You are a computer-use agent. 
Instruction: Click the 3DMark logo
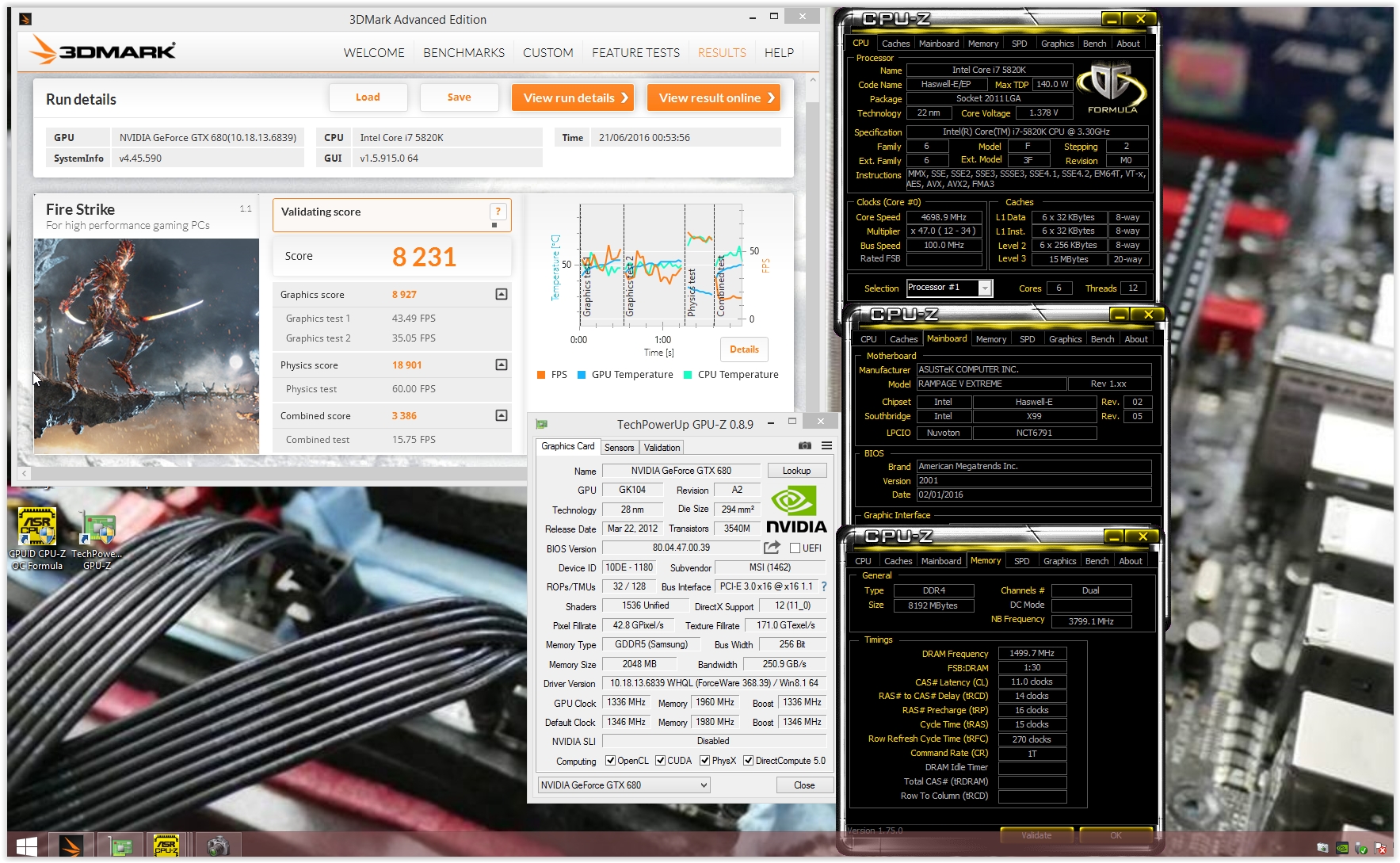(103, 51)
